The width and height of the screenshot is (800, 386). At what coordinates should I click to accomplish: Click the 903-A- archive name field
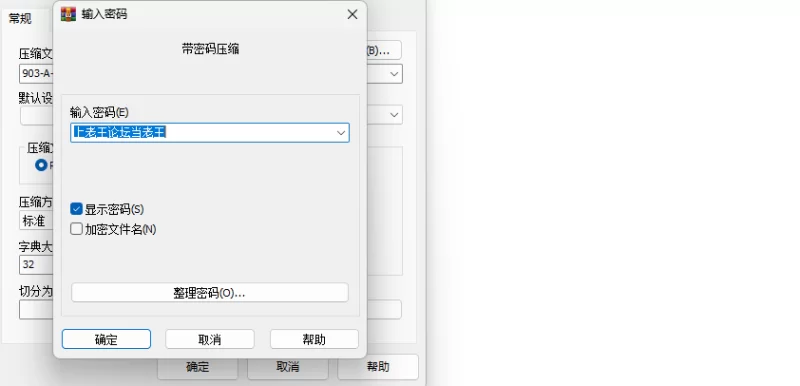tap(36, 74)
